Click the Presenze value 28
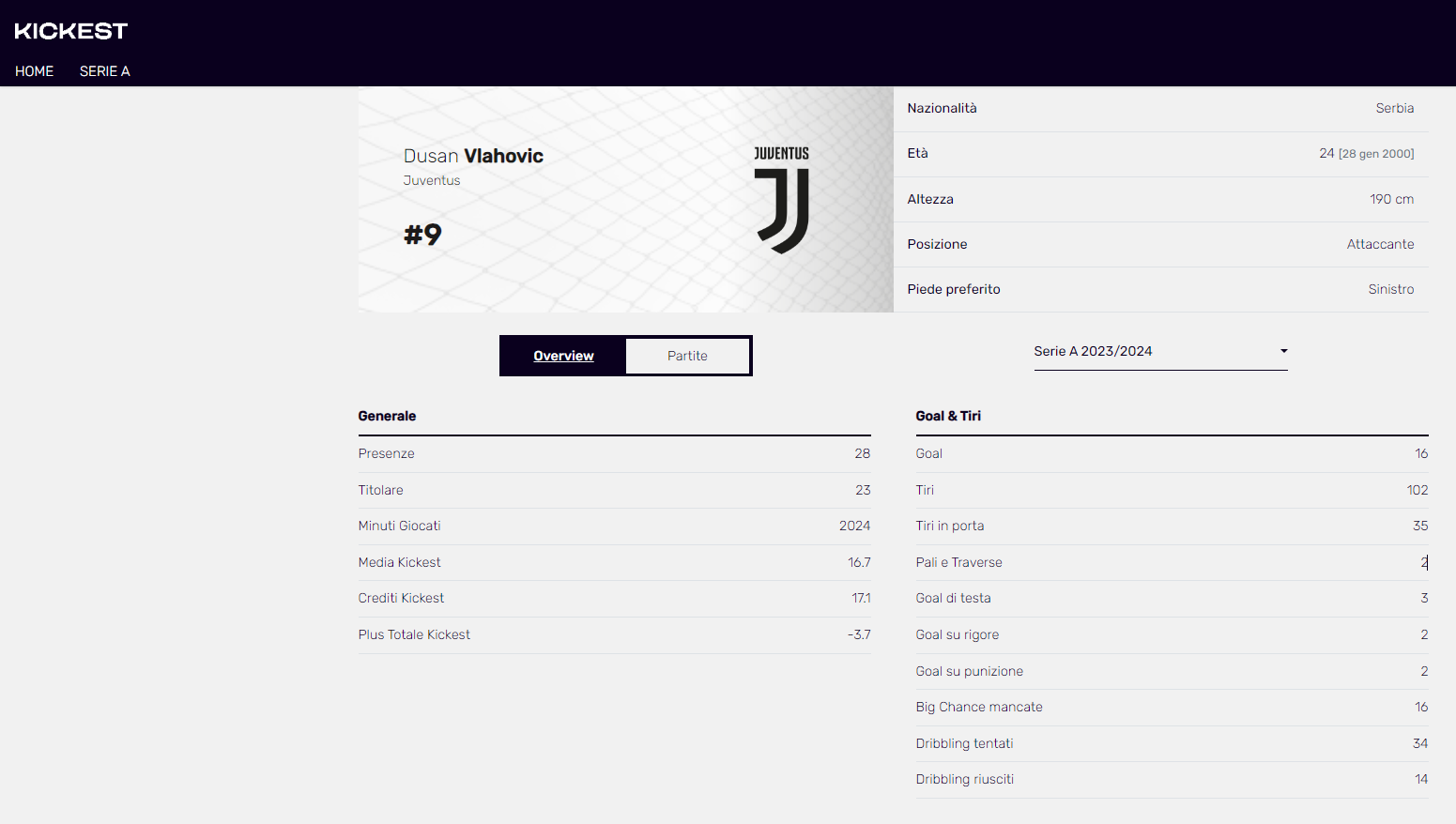Image resolution: width=1456 pixels, height=824 pixels. (x=862, y=453)
